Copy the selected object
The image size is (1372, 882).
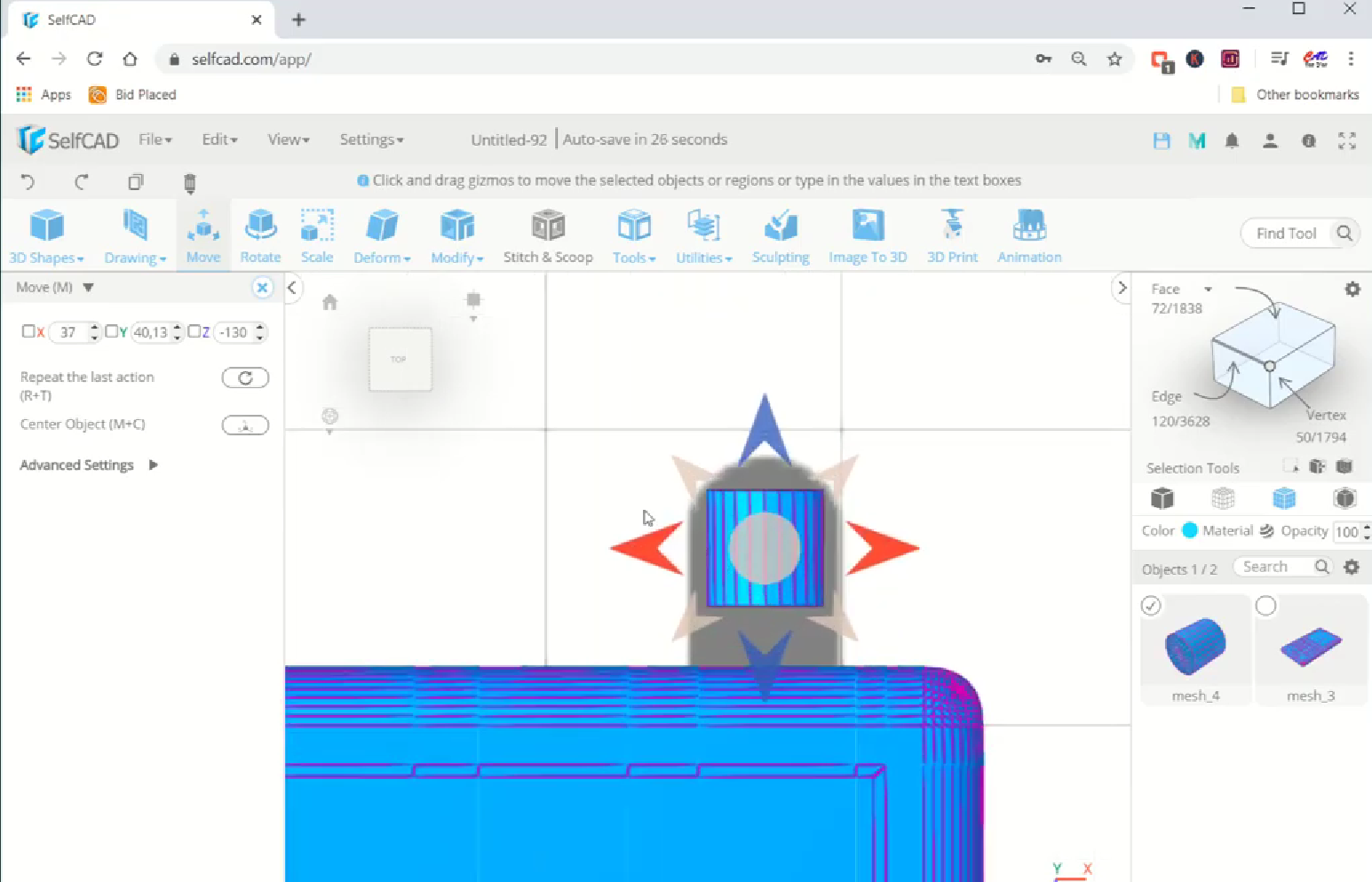click(x=135, y=182)
